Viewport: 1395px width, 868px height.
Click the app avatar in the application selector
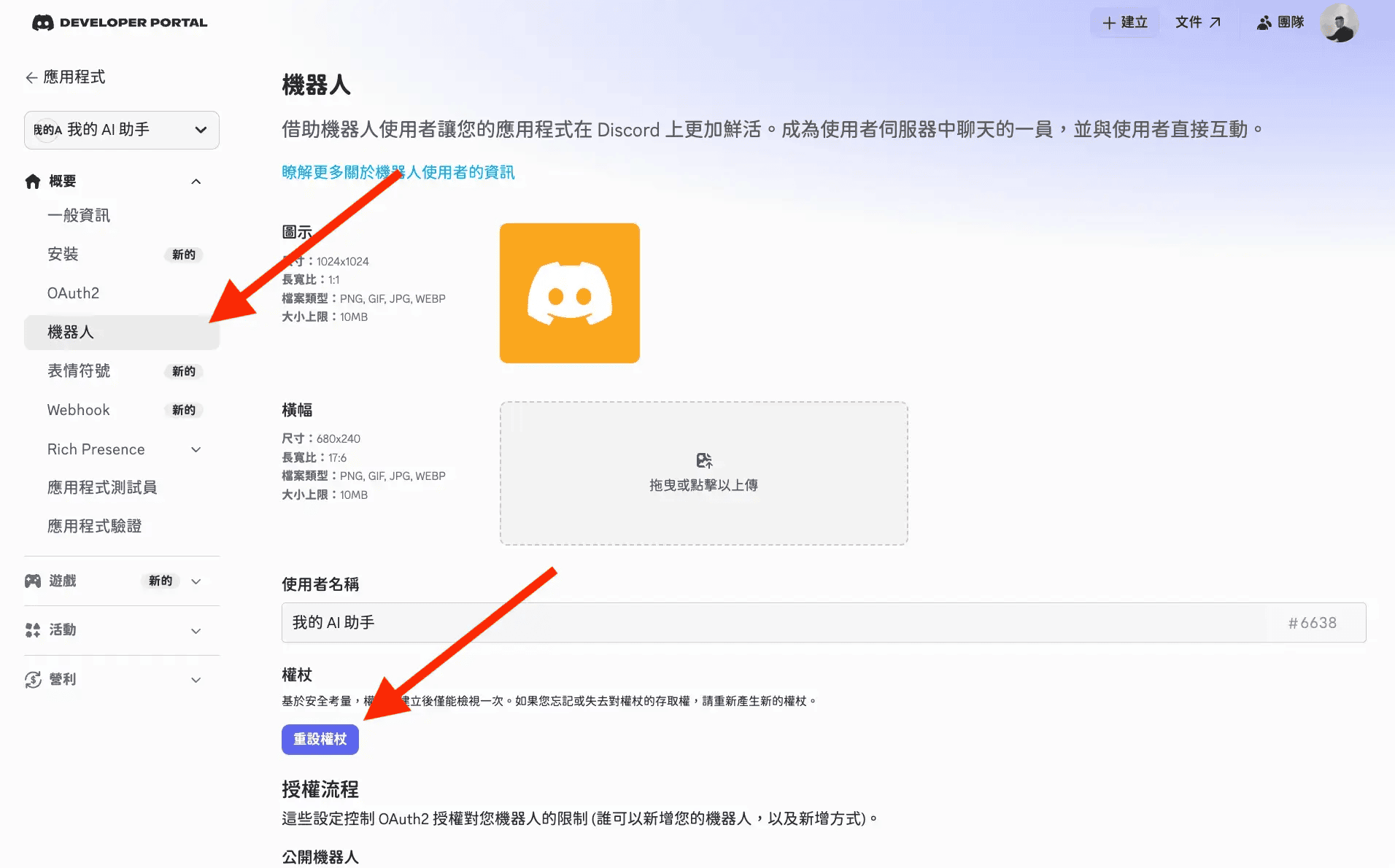tap(47, 130)
